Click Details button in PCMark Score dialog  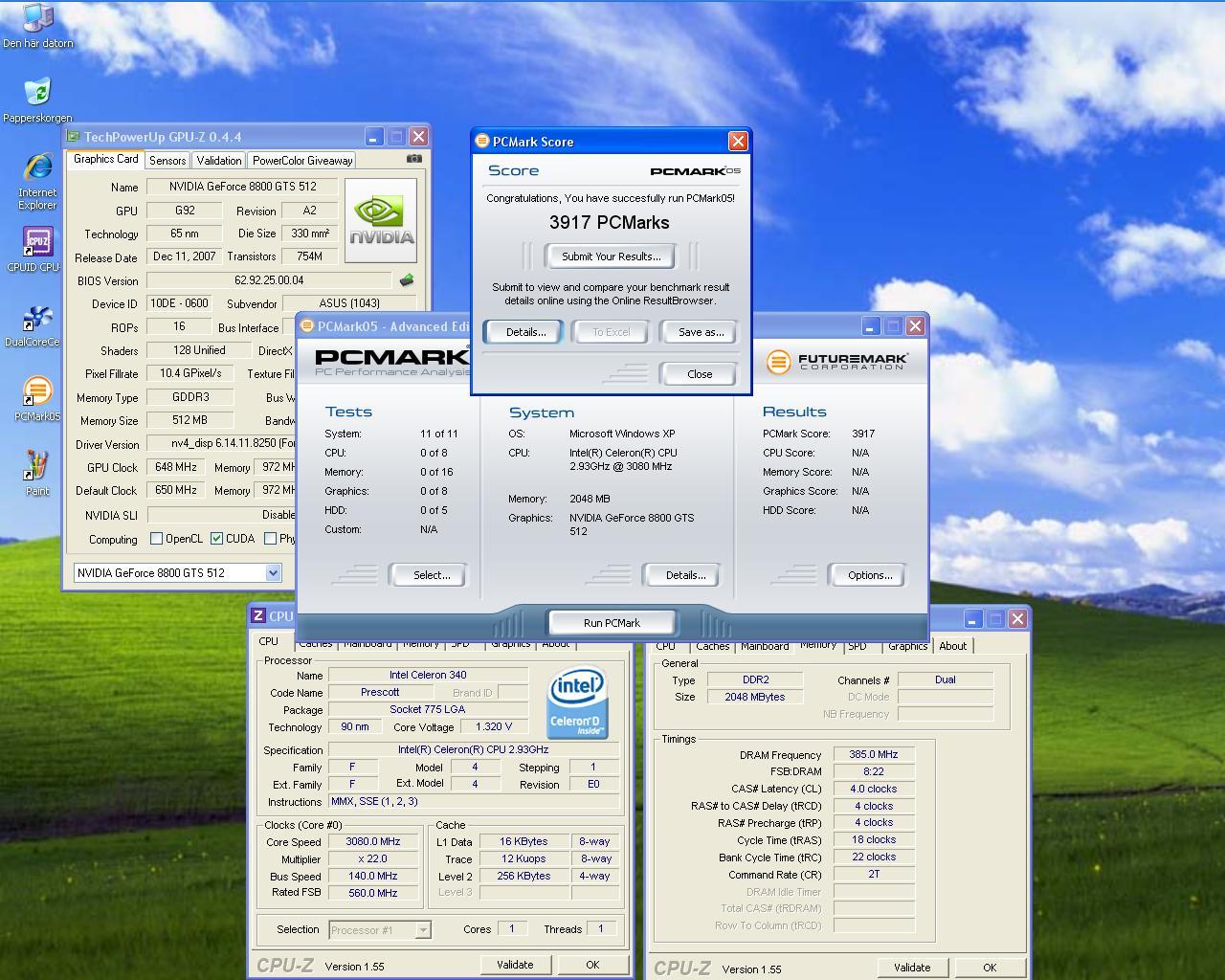coord(525,332)
